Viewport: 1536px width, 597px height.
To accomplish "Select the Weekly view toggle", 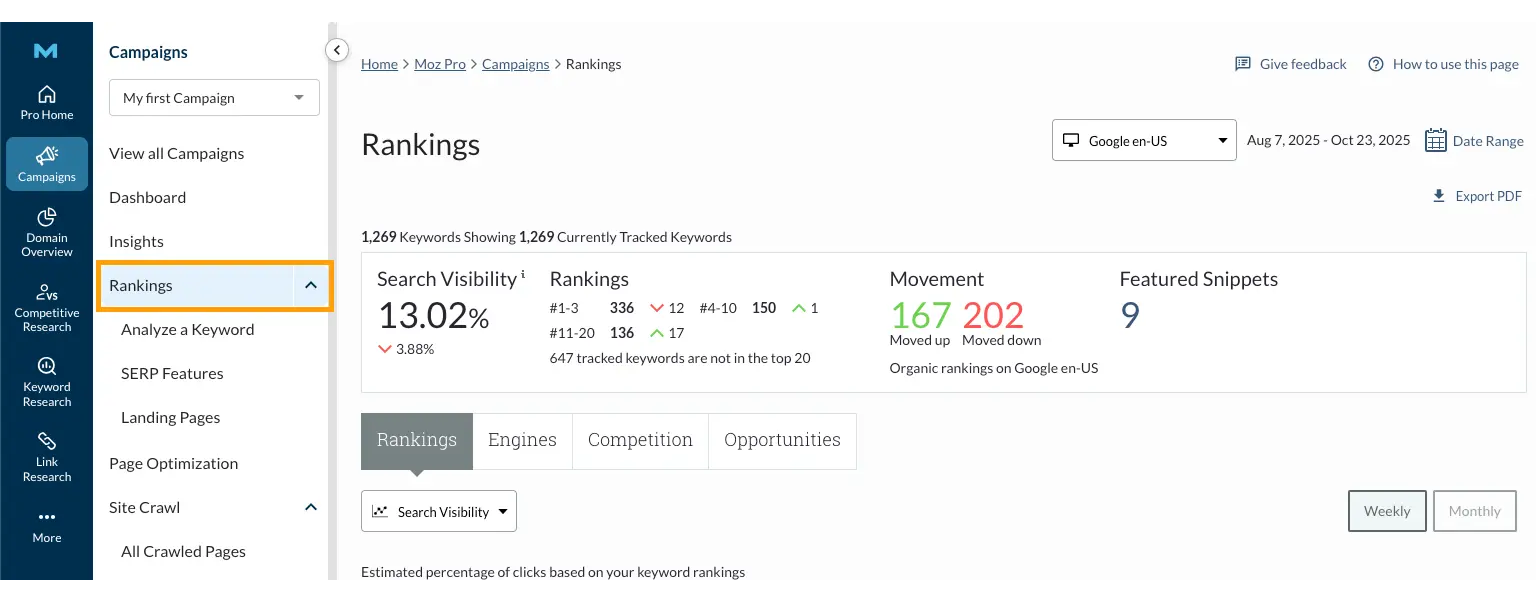I will 1387,511.
